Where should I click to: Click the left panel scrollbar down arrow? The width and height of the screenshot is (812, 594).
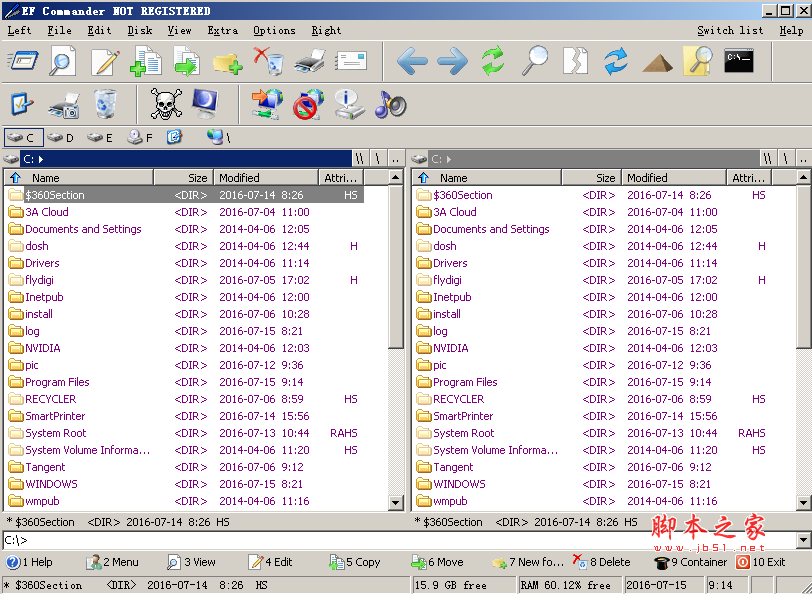(x=395, y=502)
